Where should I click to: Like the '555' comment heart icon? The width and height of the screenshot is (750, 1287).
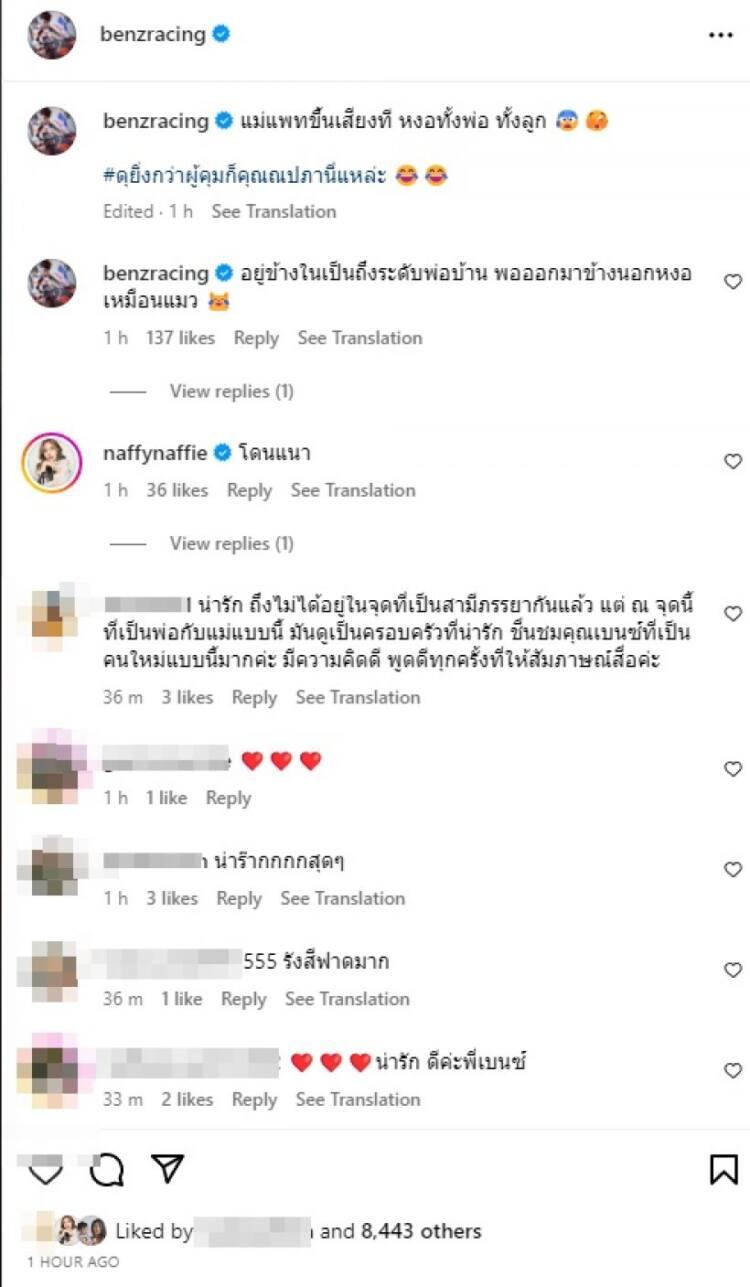(732, 970)
